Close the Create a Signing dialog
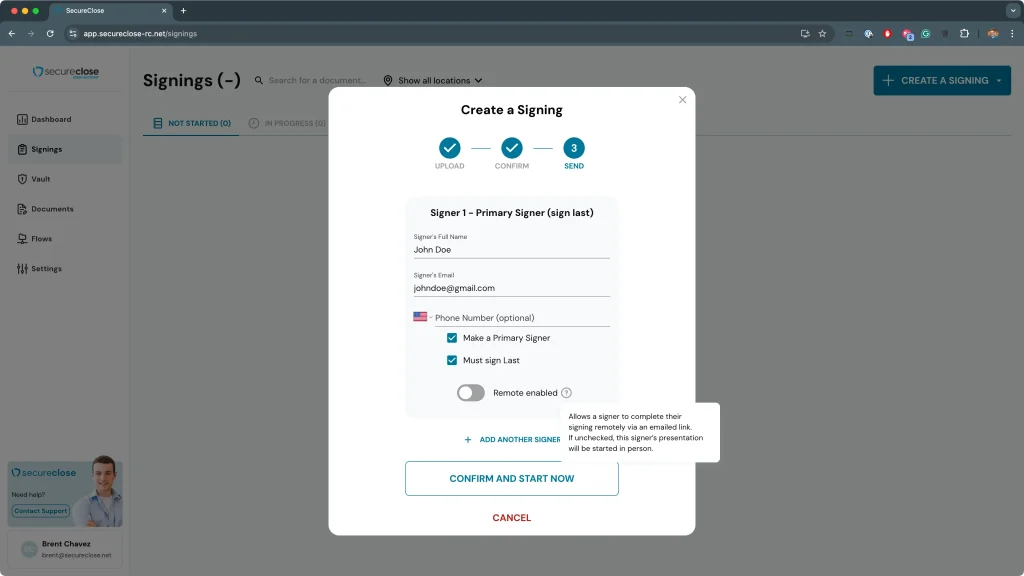This screenshot has width=1024, height=576. [683, 100]
